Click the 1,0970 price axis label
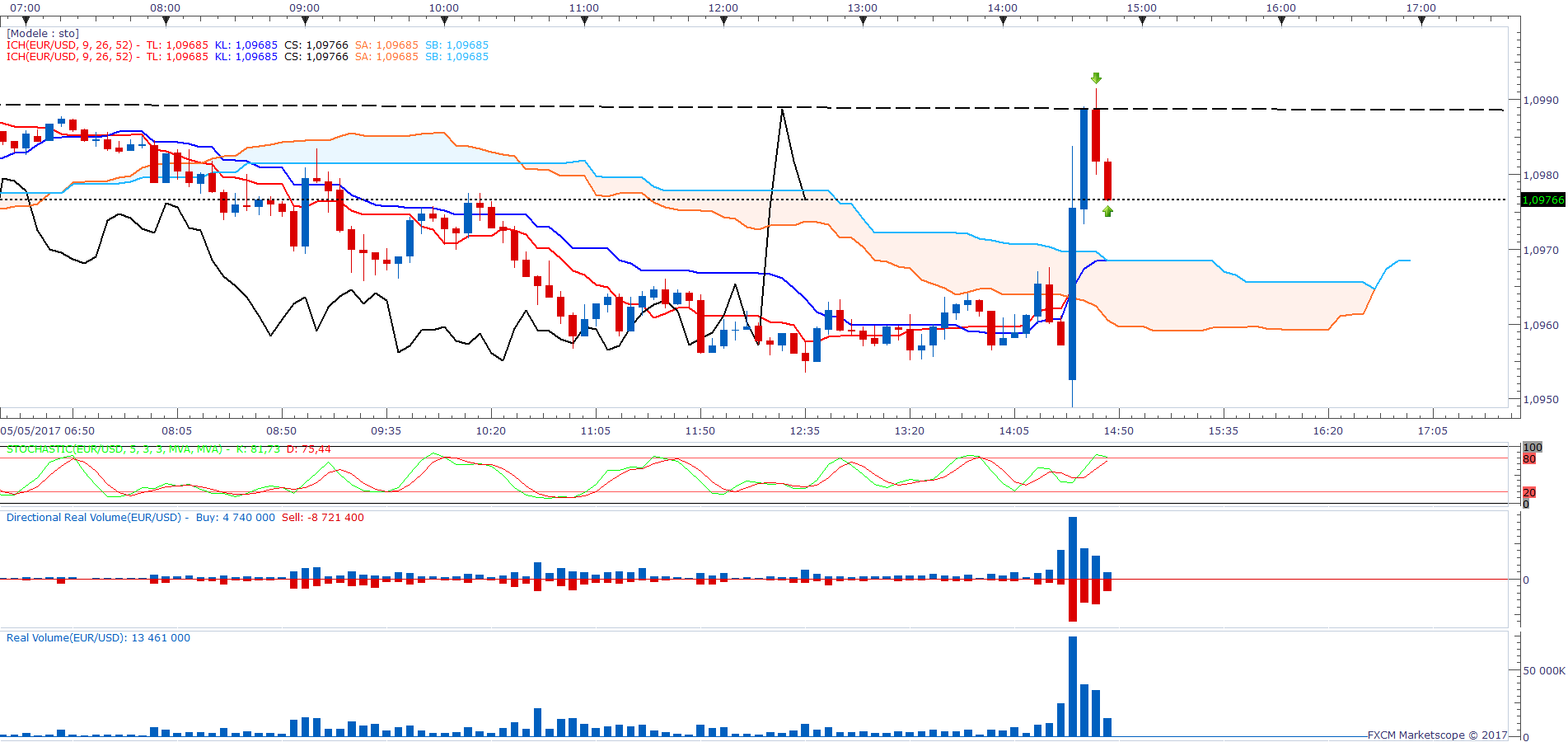The image size is (1568, 742). click(x=1541, y=251)
